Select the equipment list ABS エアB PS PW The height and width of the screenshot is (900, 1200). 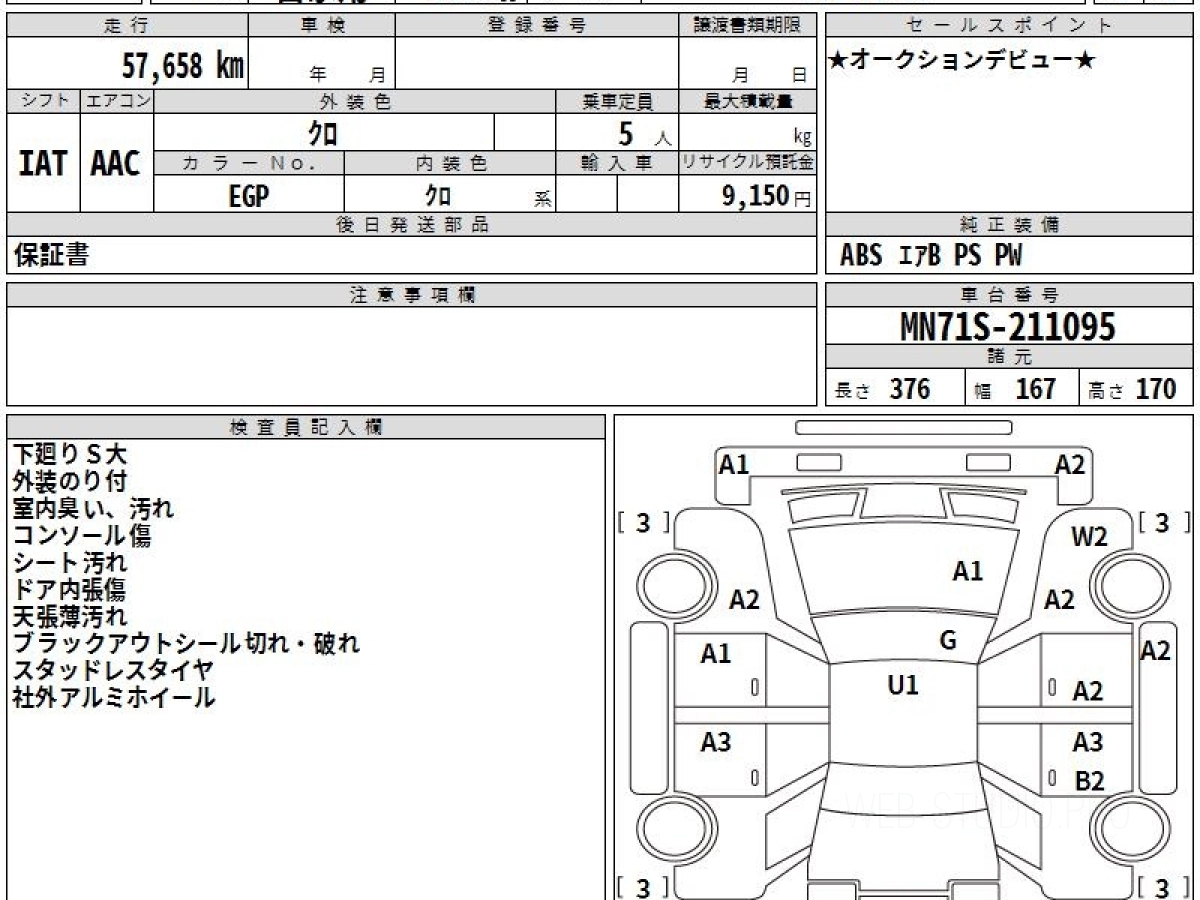pos(931,256)
